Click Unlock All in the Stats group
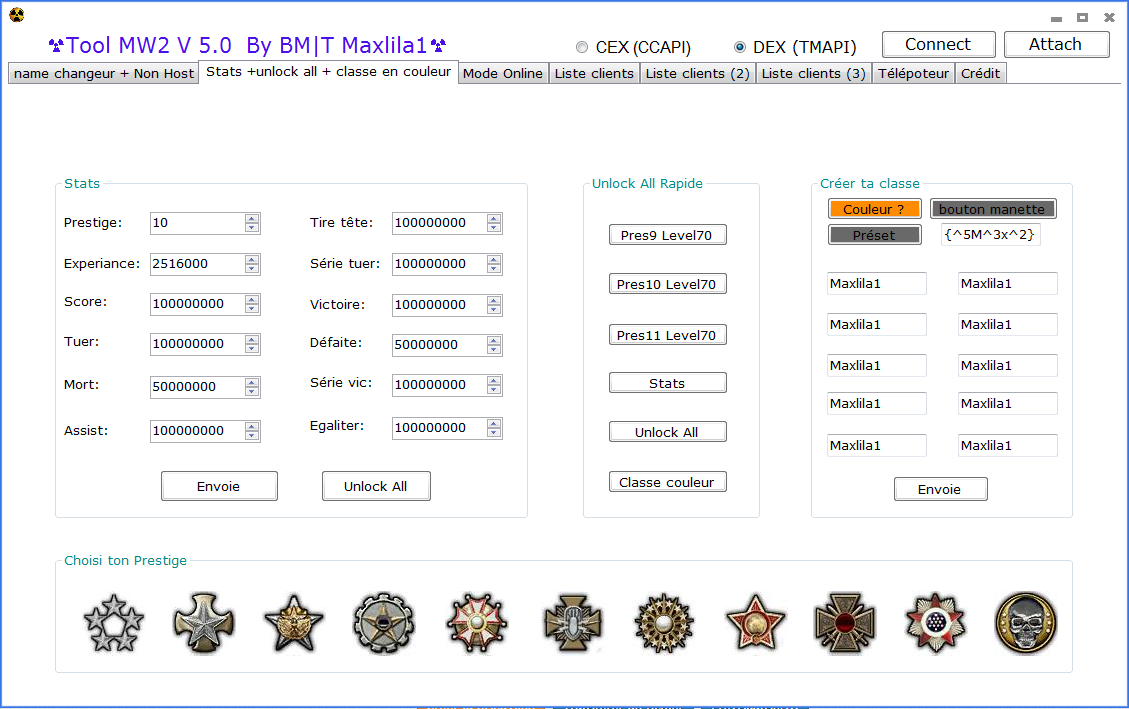The image size is (1129, 709). [x=376, y=487]
